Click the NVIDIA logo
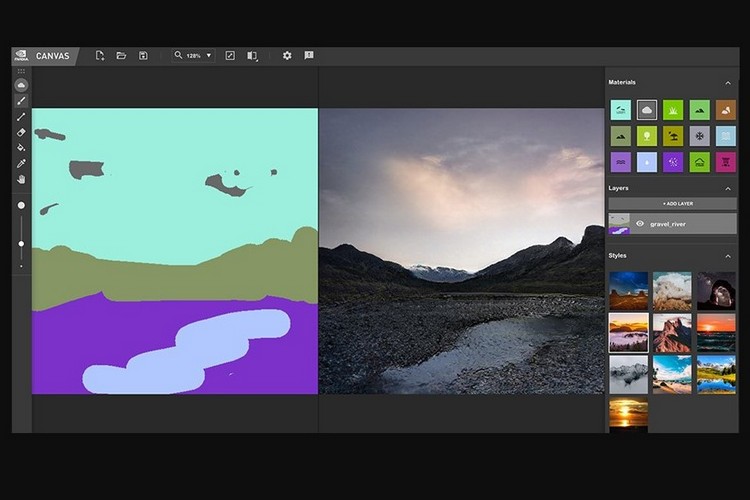Screen dimensions: 750x500 coord(22,56)
